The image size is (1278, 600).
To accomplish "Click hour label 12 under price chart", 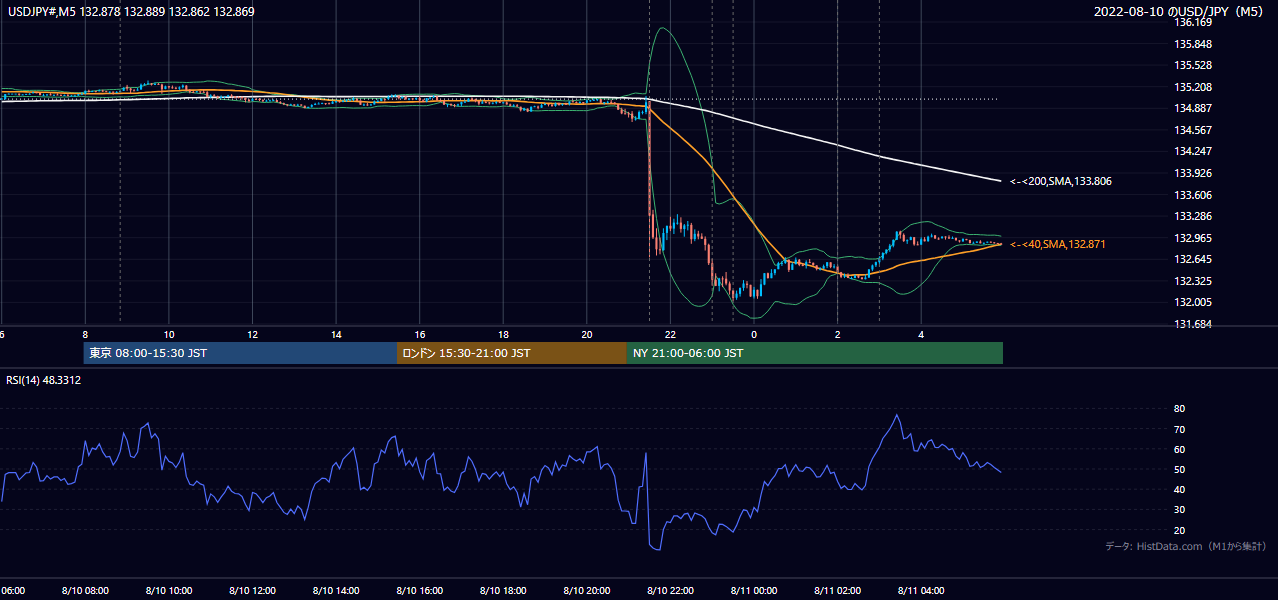I will tap(253, 335).
